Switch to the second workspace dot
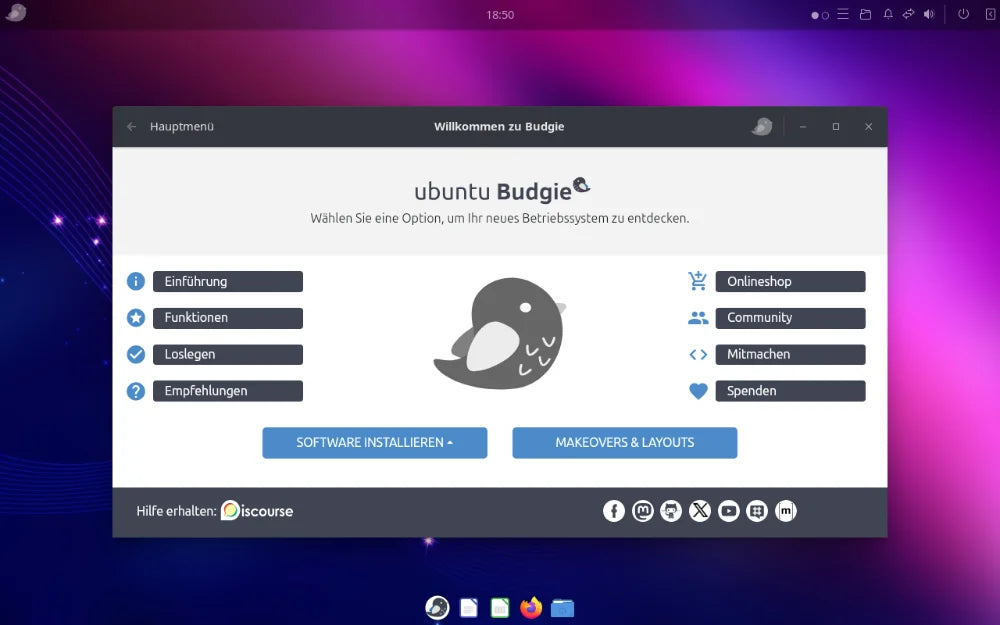Viewport: 1000px width, 625px height. click(x=825, y=15)
